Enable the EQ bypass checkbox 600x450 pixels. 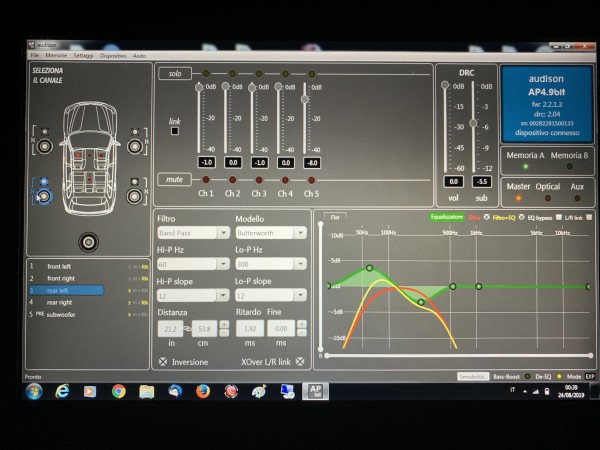point(559,217)
